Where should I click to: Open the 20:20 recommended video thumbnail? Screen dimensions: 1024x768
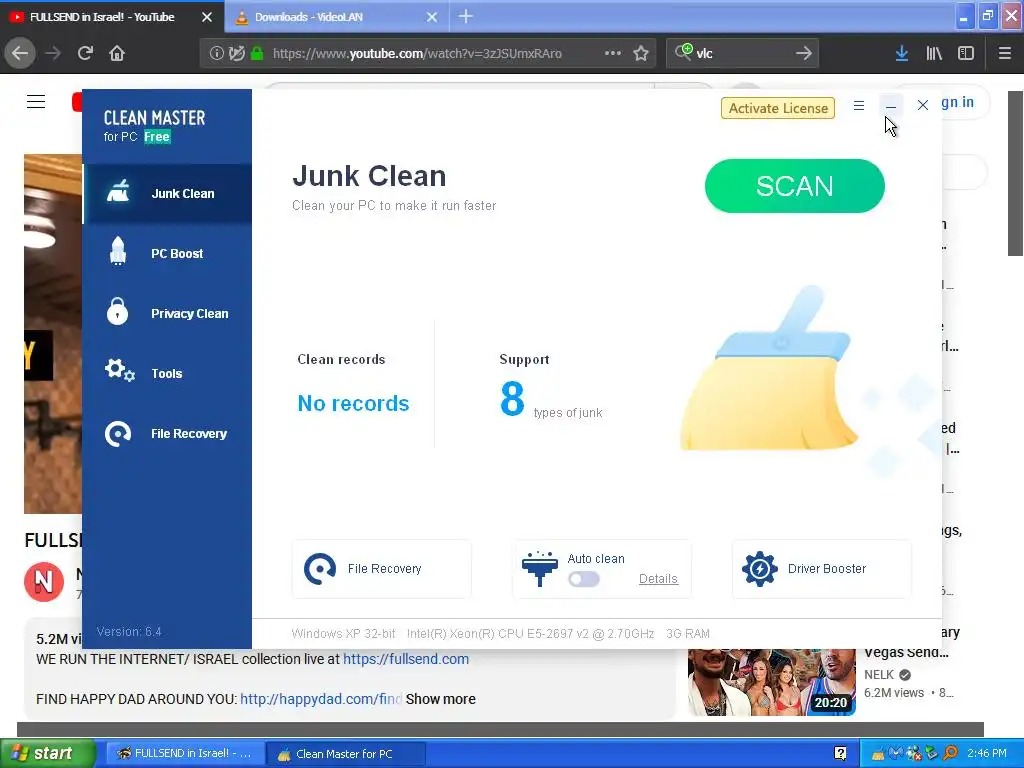[771, 682]
